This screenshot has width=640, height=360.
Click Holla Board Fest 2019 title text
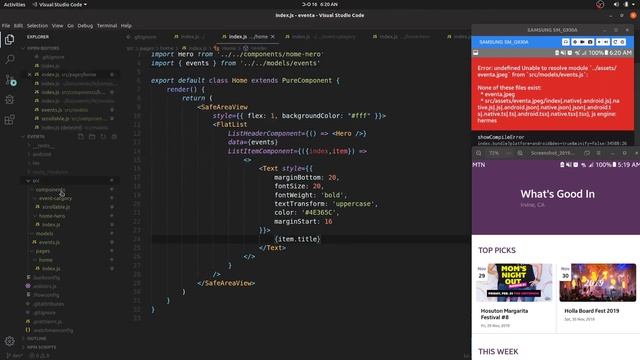tap(591, 311)
